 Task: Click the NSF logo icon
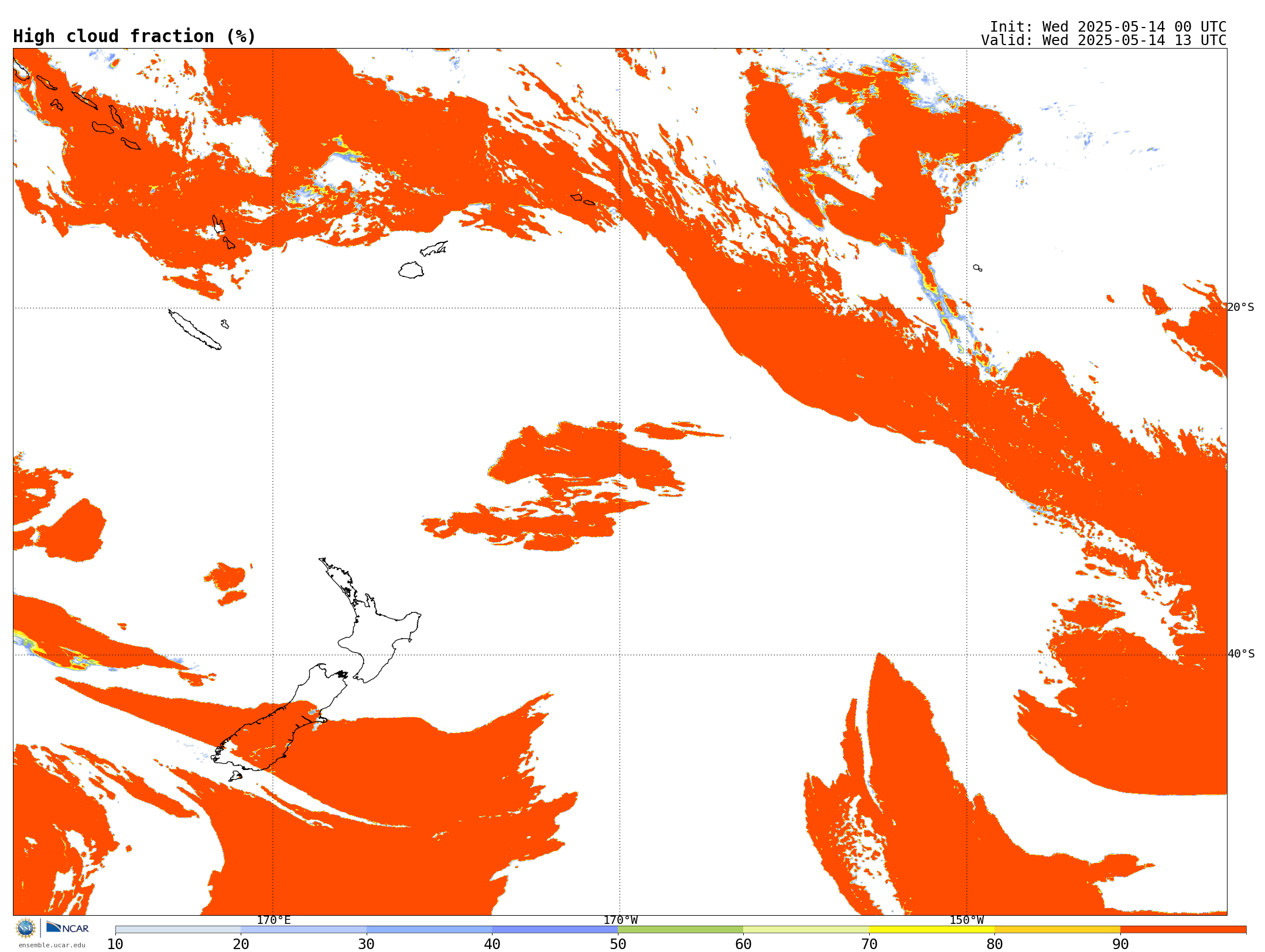point(26,928)
